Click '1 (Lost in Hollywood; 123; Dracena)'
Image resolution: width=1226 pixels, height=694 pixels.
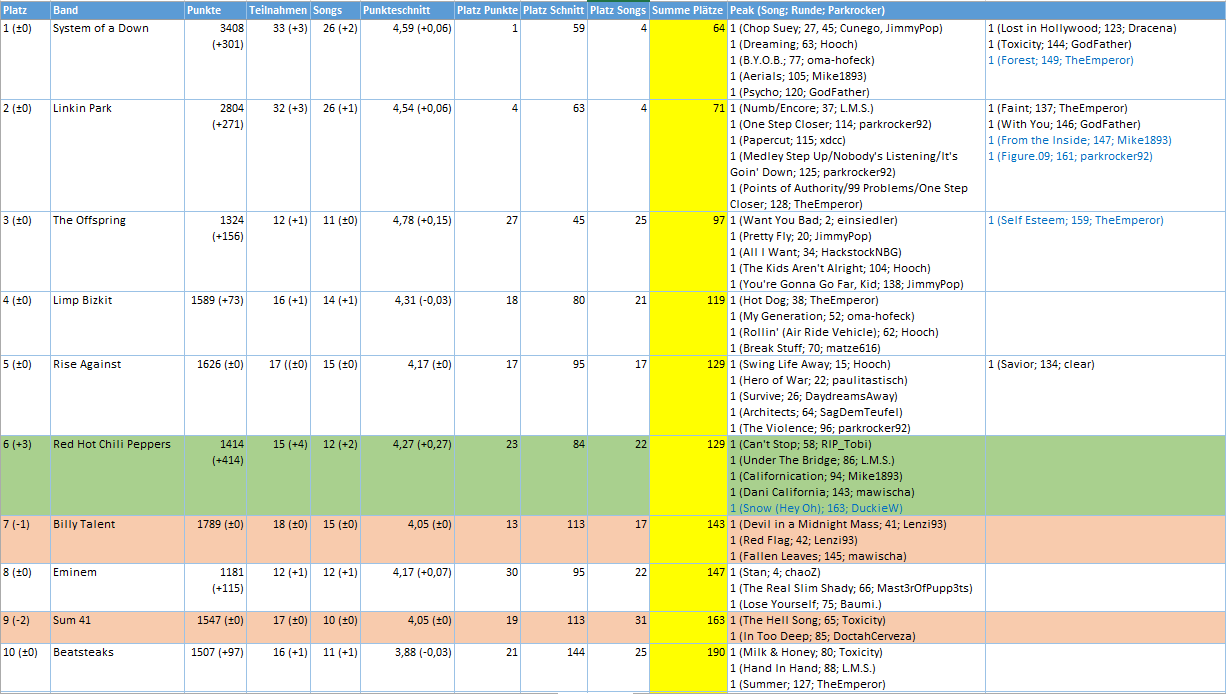(x=1081, y=28)
